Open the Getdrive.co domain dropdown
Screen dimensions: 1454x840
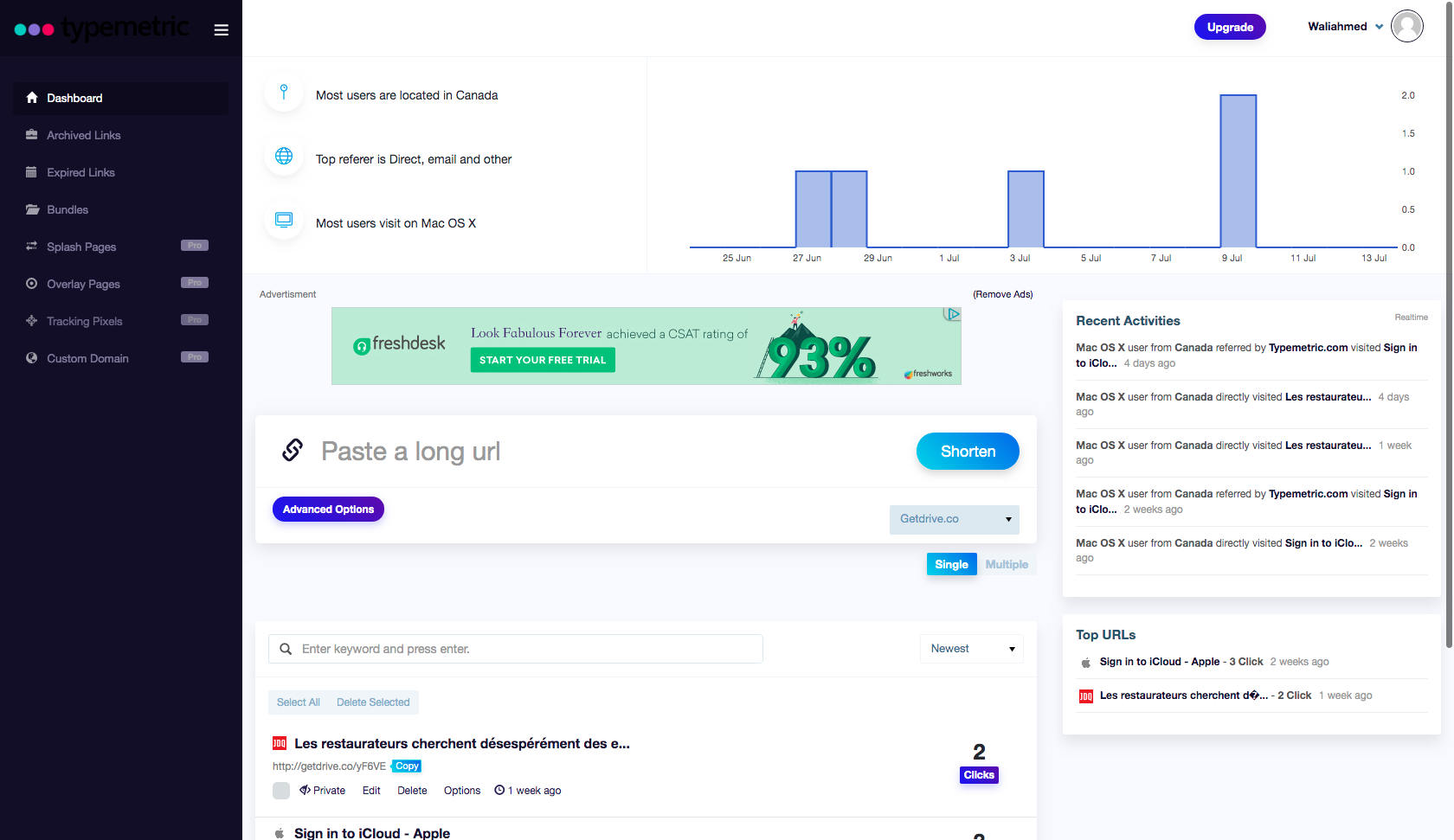coord(955,519)
